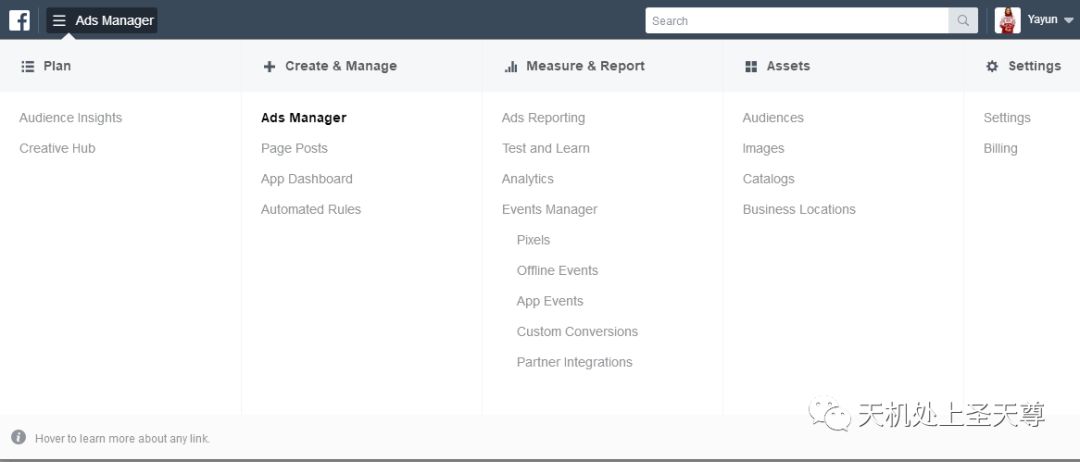Type in the Search input field
The width and height of the screenshot is (1080, 462).
point(796,20)
